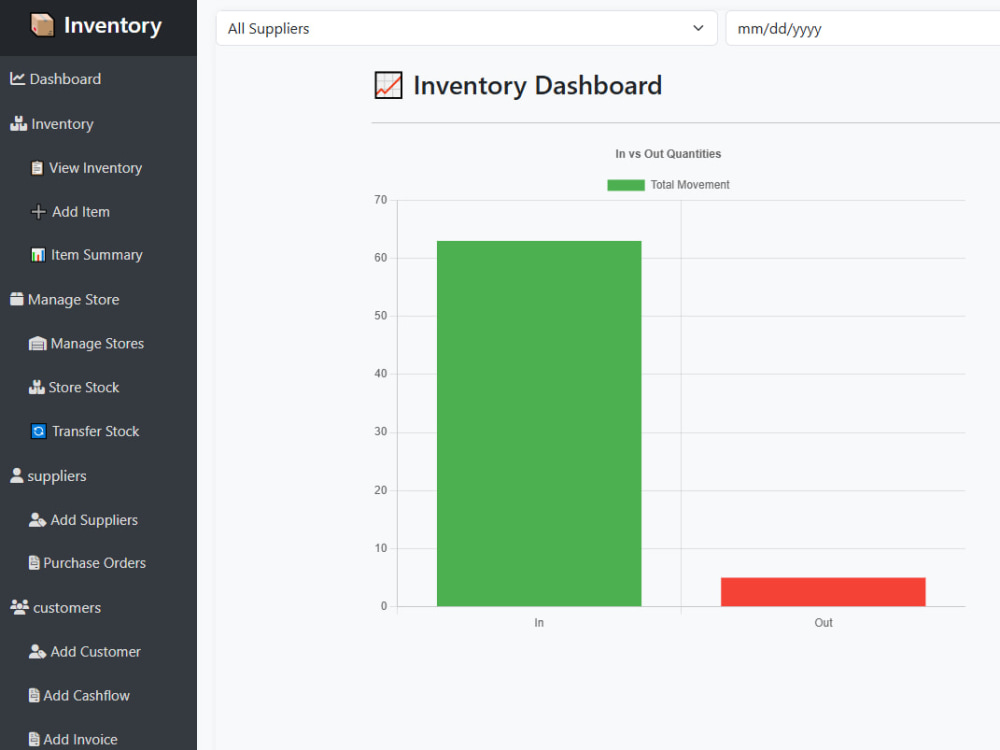
Task: Click the View Inventory clipboard icon
Action: tap(38, 168)
